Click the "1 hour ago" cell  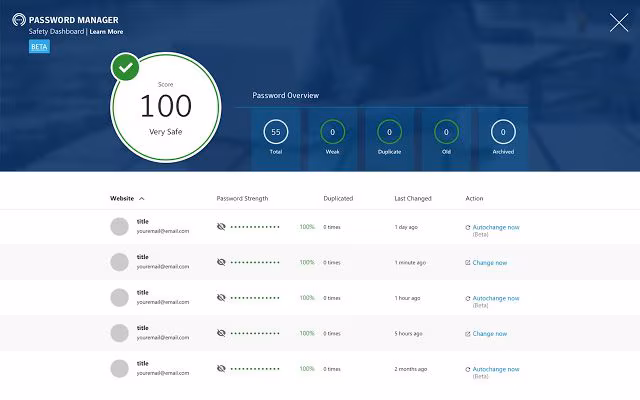(407, 298)
